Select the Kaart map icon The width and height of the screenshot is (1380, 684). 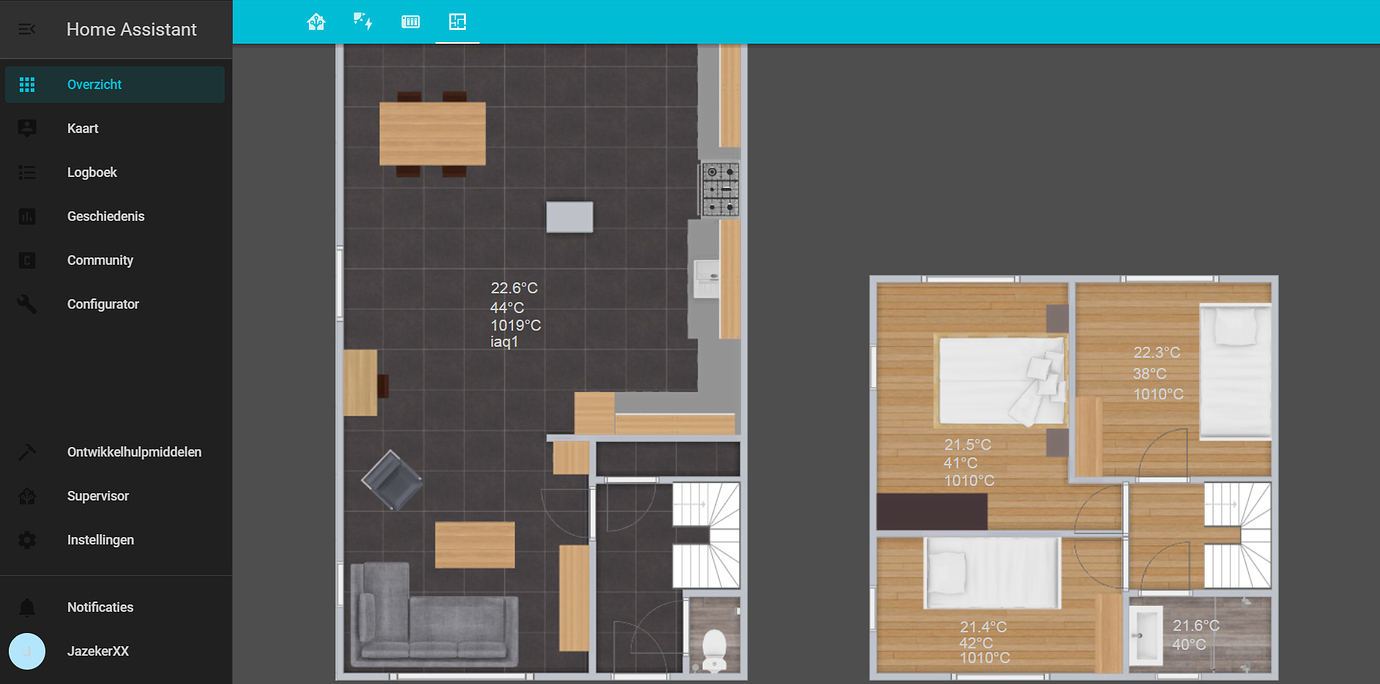point(26,128)
